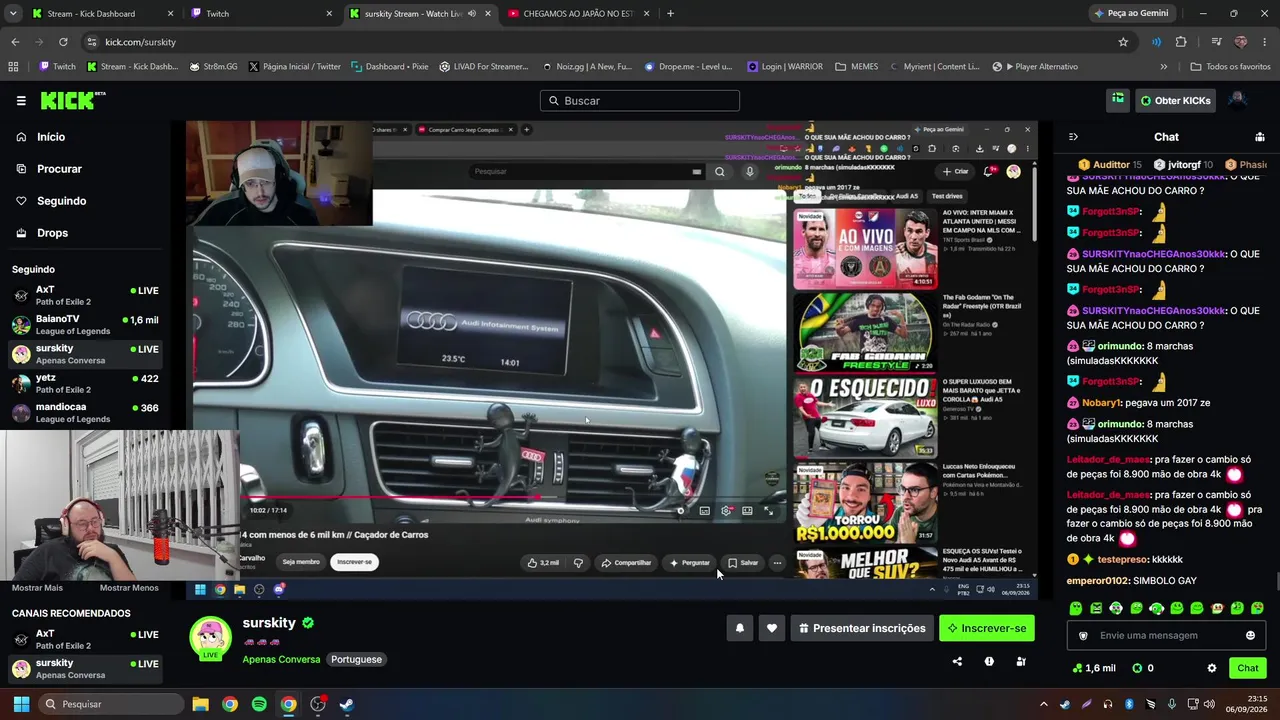This screenshot has height=720, width=1280.
Task: Report the stream using the exclamation icon
Action: tap(989, 661)
